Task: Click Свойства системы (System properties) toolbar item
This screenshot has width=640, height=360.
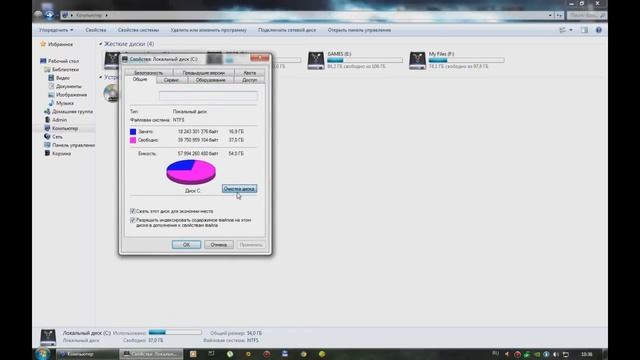Action: 138,30
